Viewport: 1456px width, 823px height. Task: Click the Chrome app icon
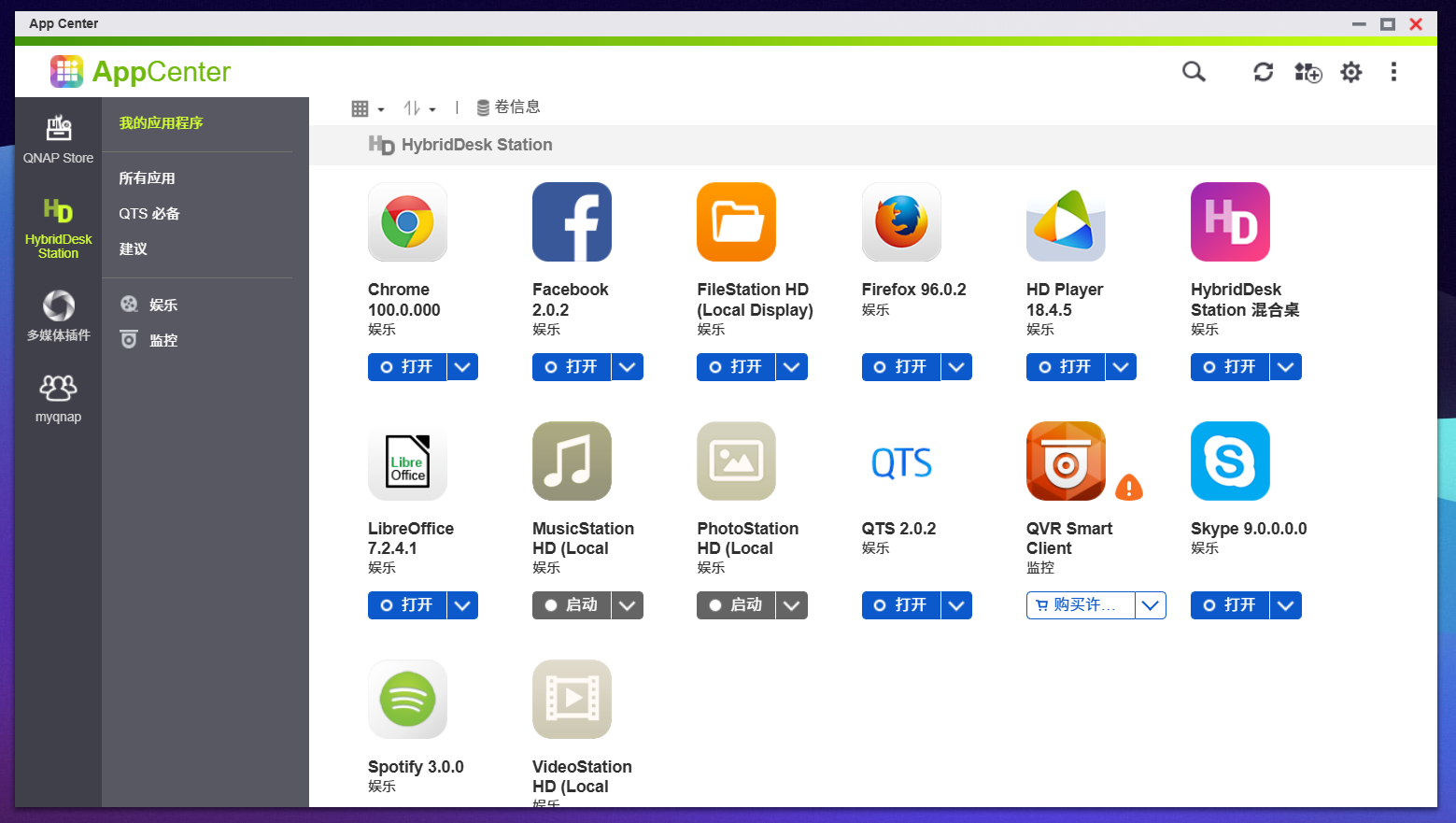pyautogui.click(x=407, y=221)
